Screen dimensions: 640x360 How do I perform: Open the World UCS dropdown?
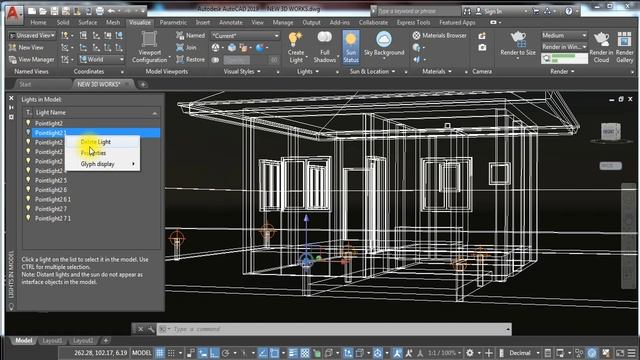101,60
